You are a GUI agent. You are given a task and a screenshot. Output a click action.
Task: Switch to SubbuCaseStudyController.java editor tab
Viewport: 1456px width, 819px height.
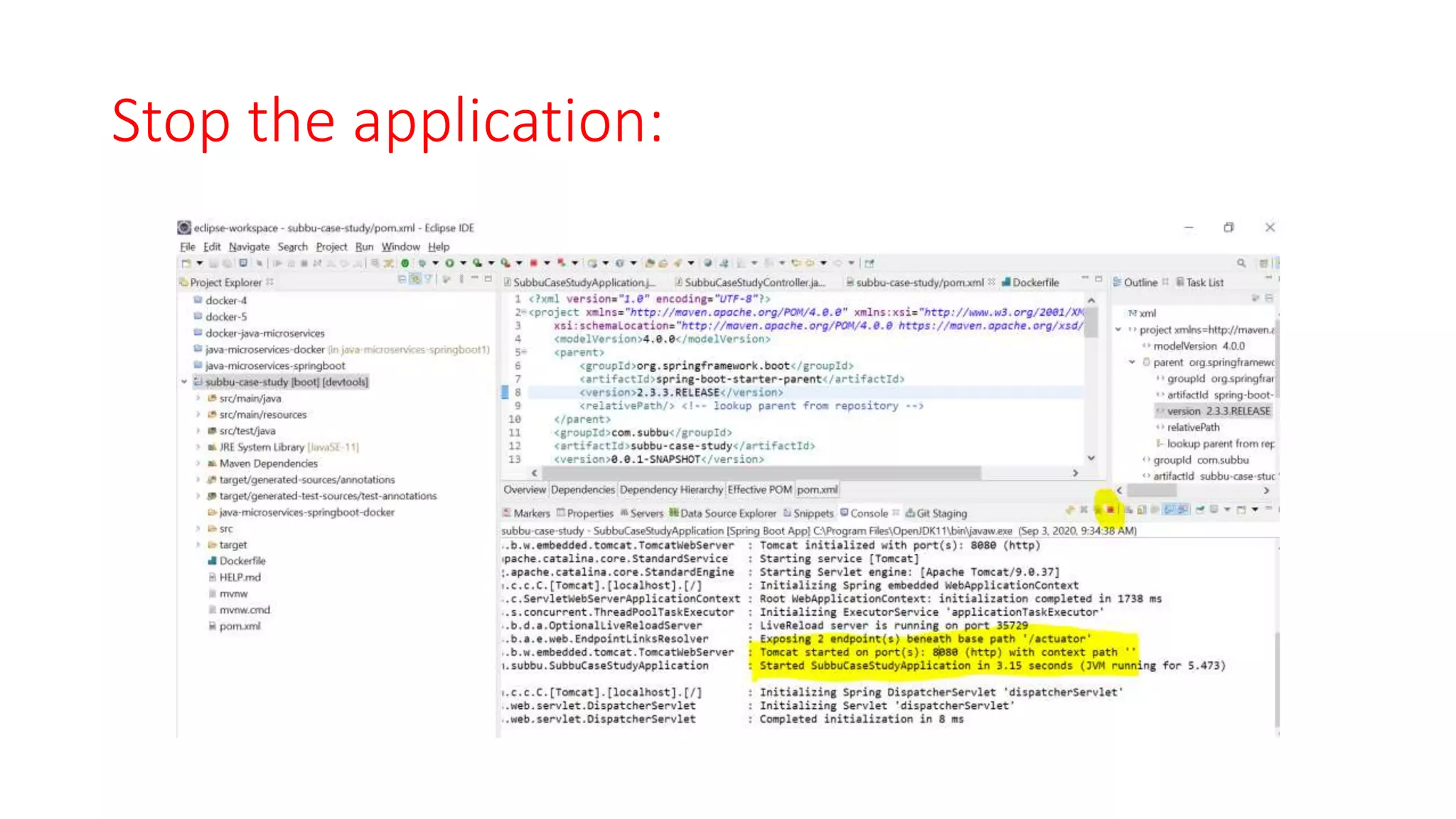click(750, 282)
